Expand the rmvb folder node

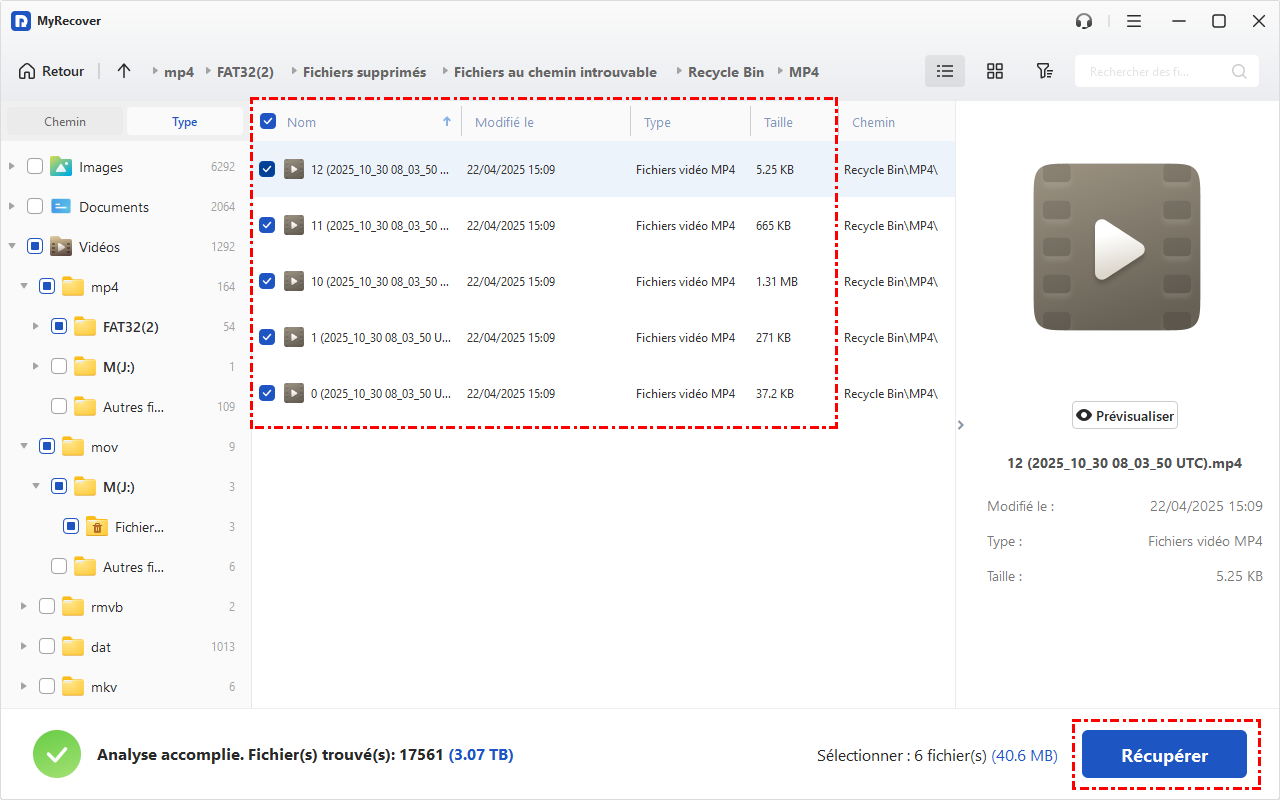point(24,607)
